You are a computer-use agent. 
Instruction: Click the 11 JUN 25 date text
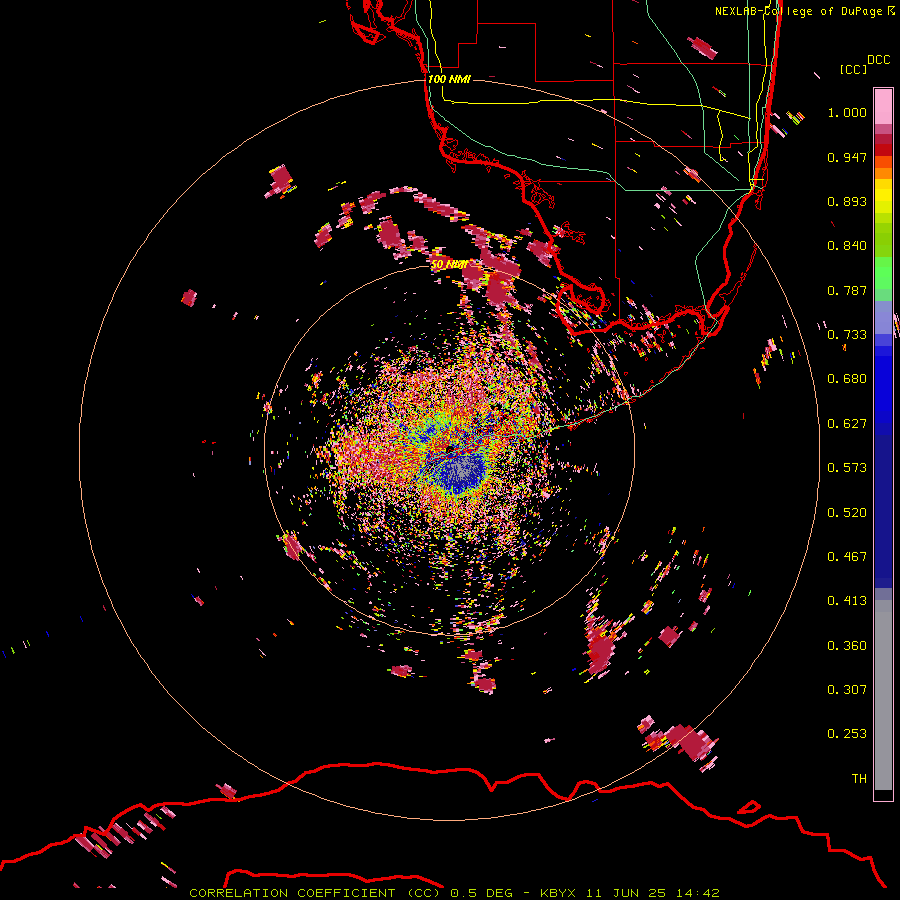coord(626,893)
